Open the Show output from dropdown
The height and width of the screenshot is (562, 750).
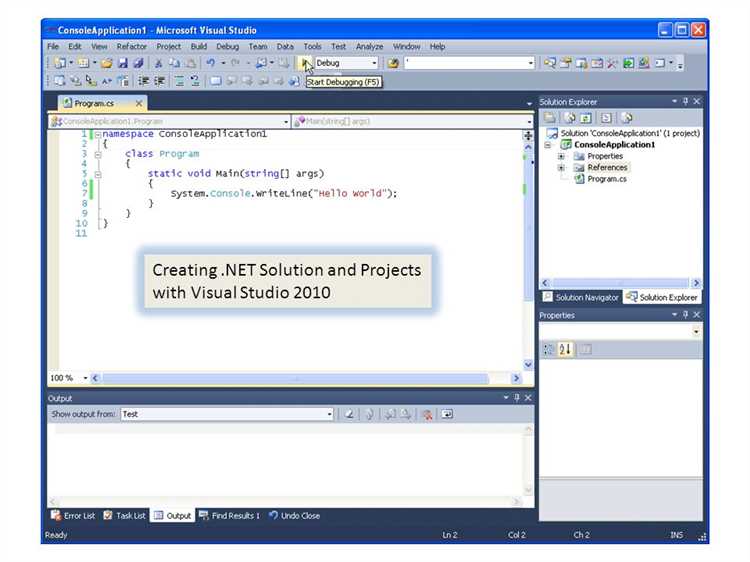(x=330, y=414)
